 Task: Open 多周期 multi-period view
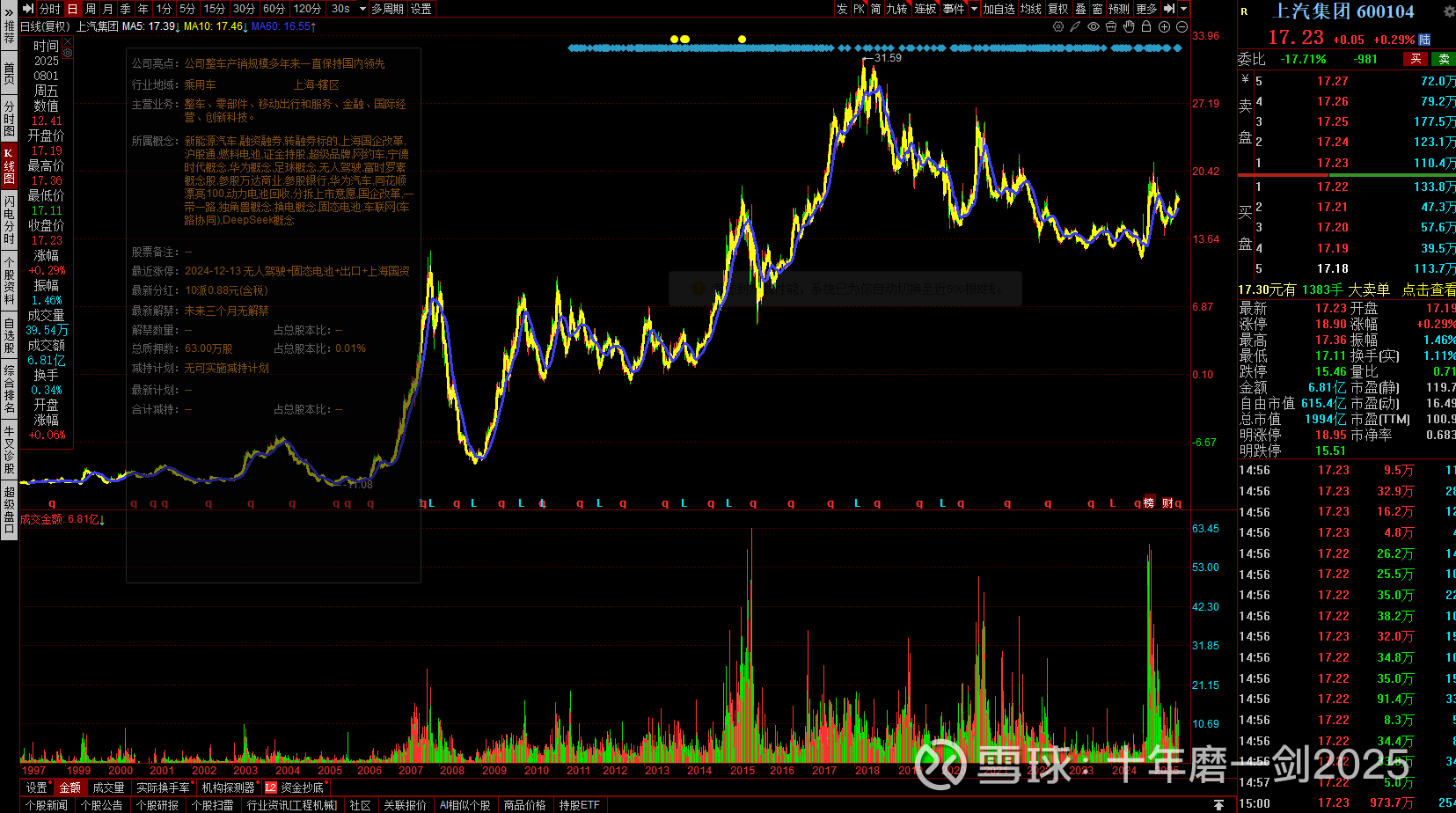(387, 9)
